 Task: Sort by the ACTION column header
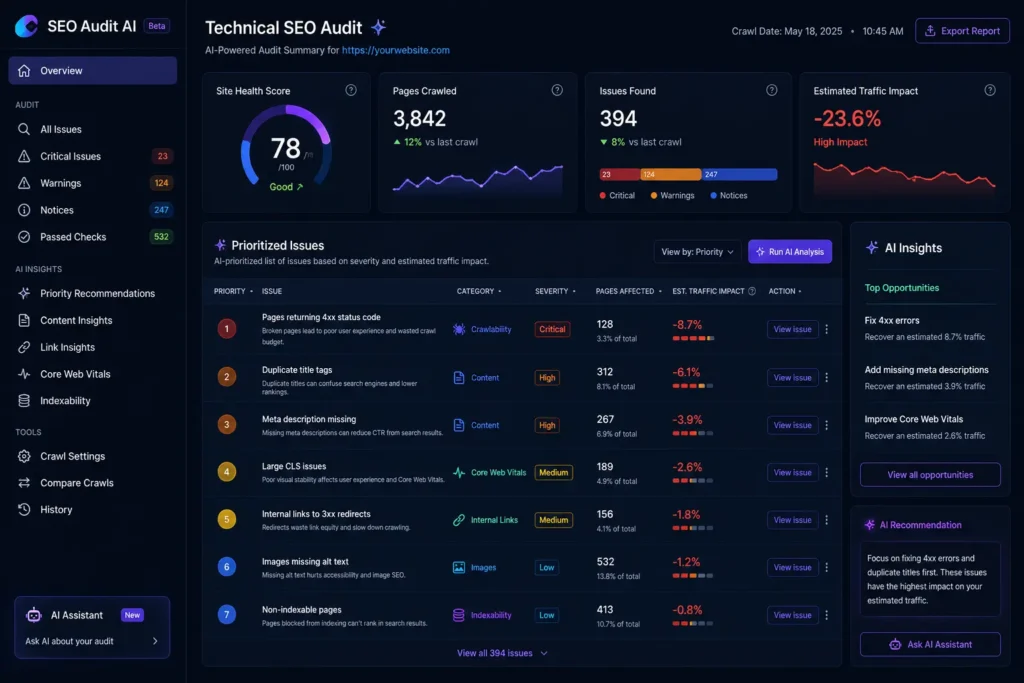[x=785, y=291]
